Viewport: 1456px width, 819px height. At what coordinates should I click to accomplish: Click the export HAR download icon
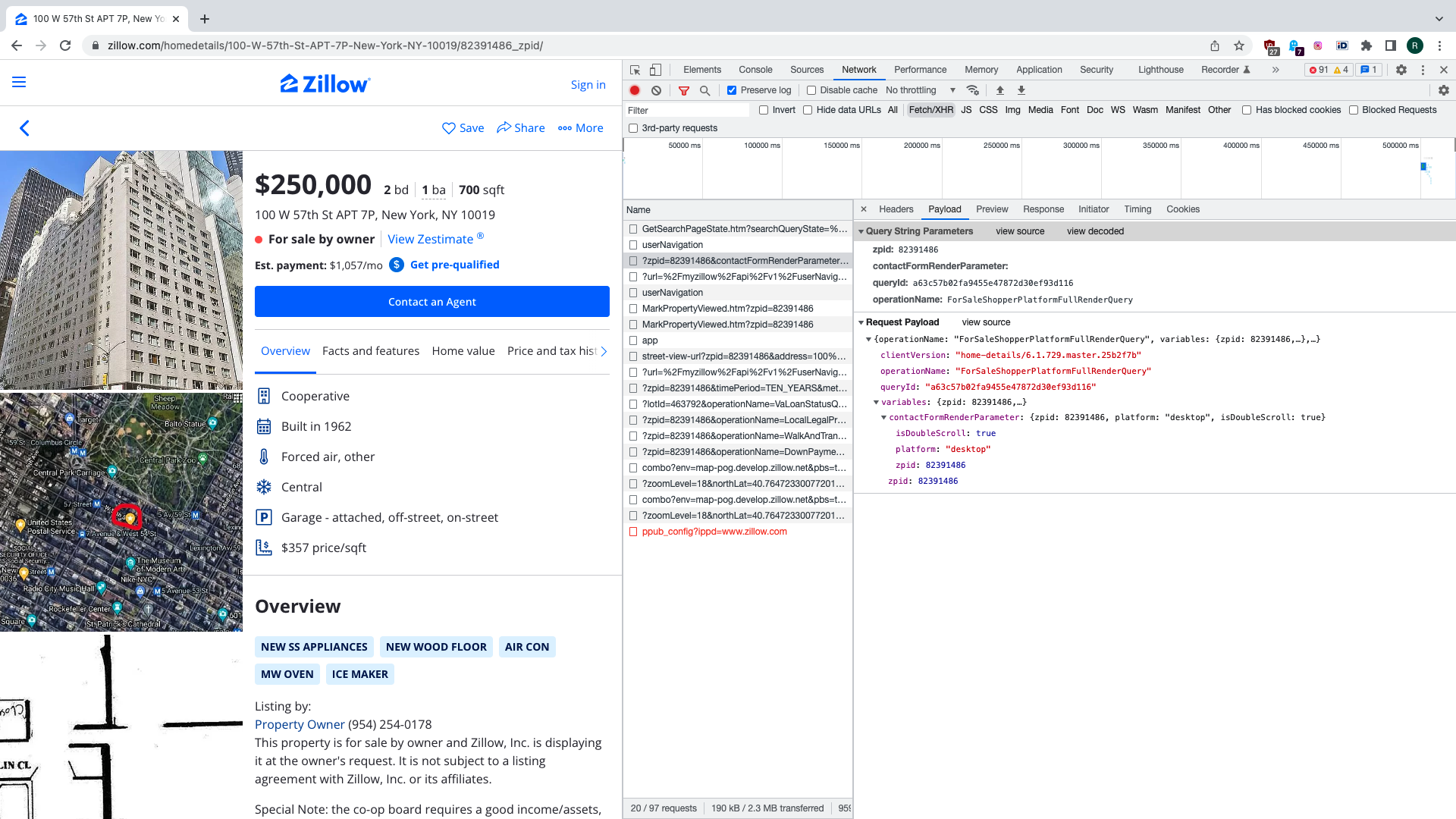pos(1021,90)
